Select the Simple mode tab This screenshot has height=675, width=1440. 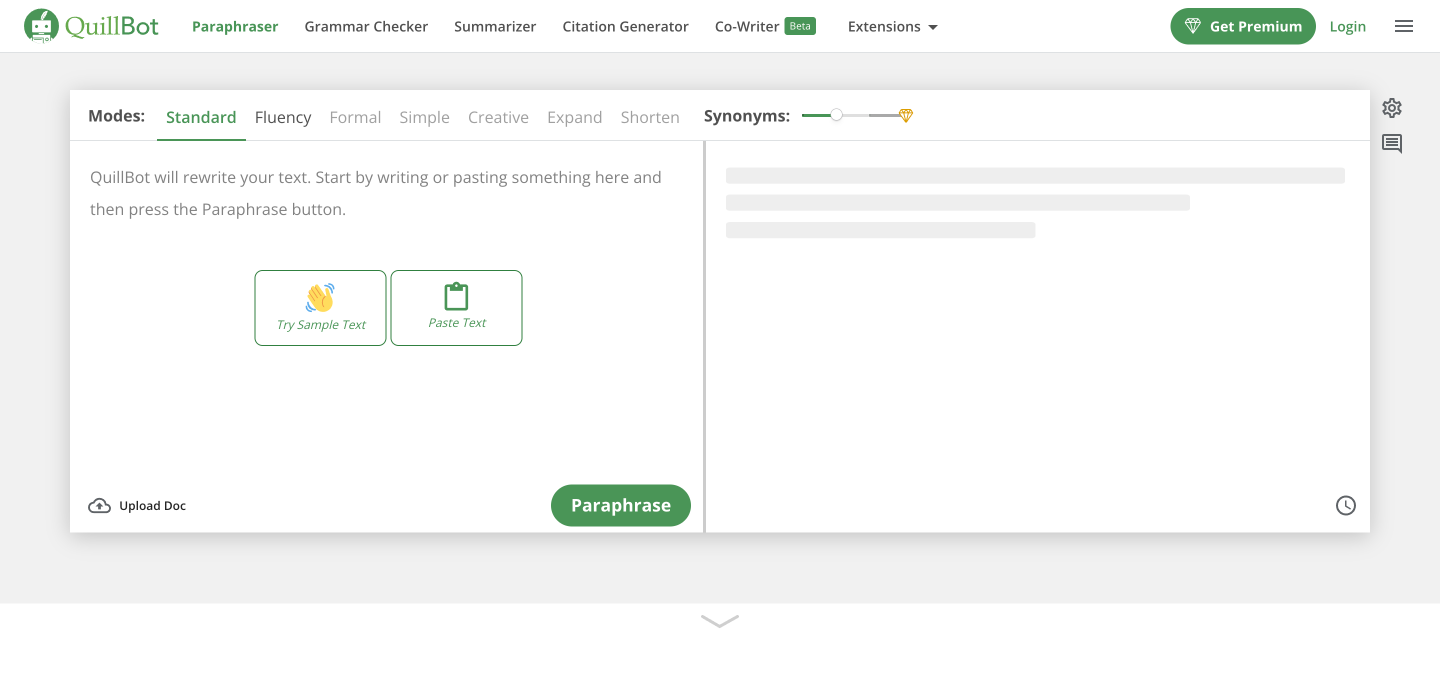(x=424, y=117)
